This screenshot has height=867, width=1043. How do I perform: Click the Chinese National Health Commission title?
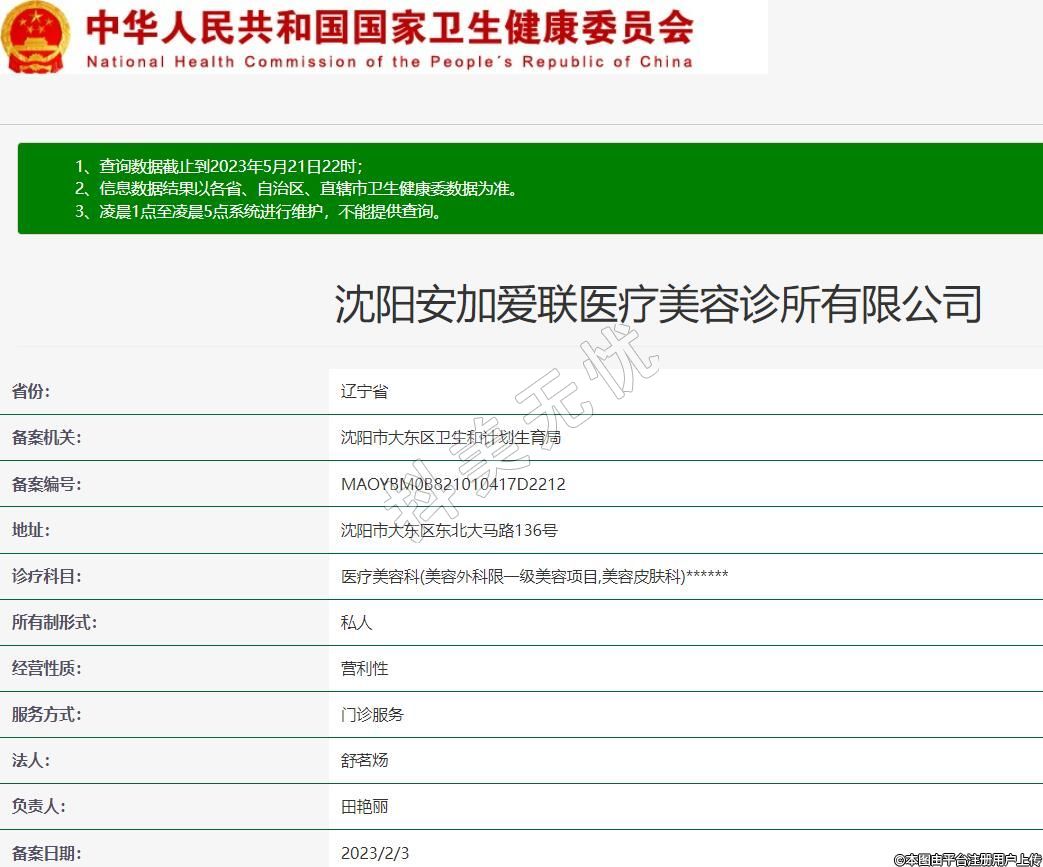(x=389, y=27)
